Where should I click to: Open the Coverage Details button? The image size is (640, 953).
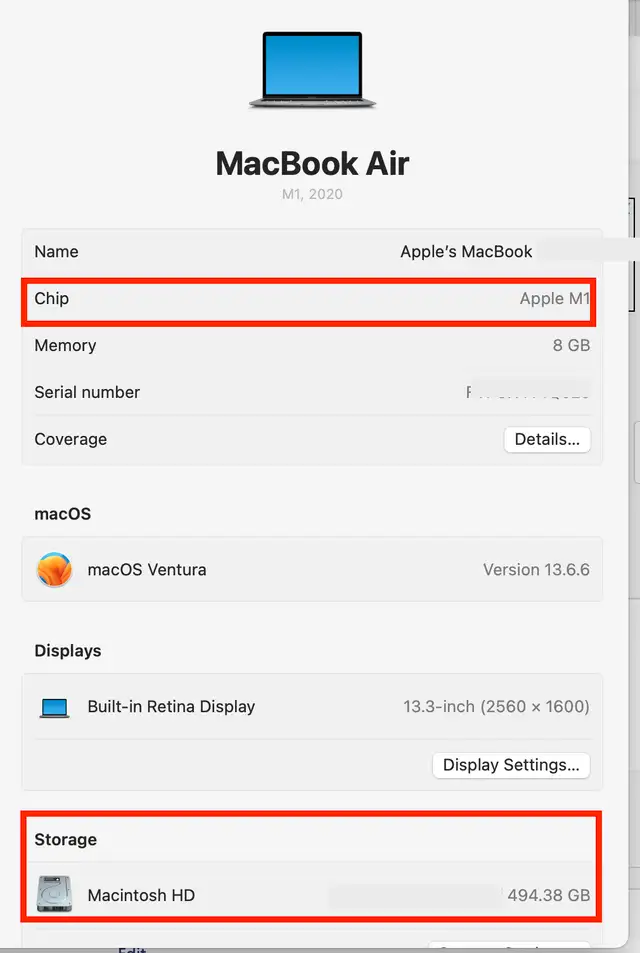(x=547, y=439)
